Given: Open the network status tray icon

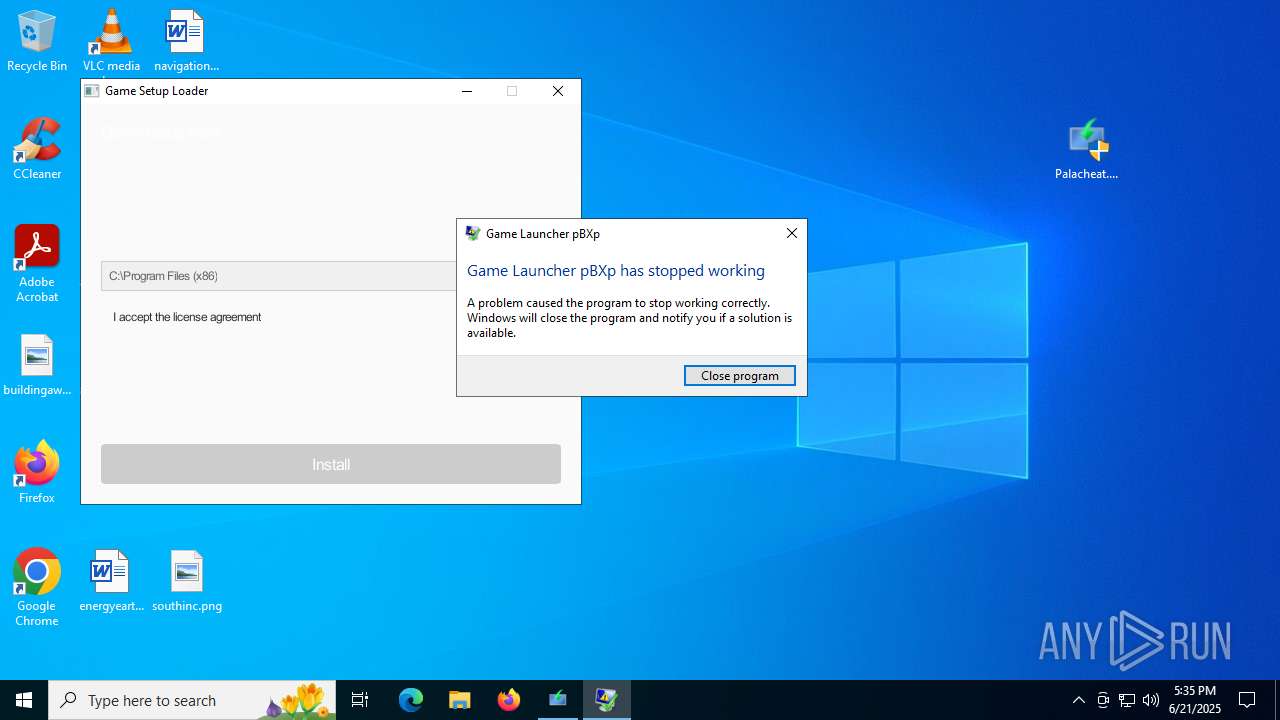Looking at the screenshot, I should click(x=1127, y=700).
